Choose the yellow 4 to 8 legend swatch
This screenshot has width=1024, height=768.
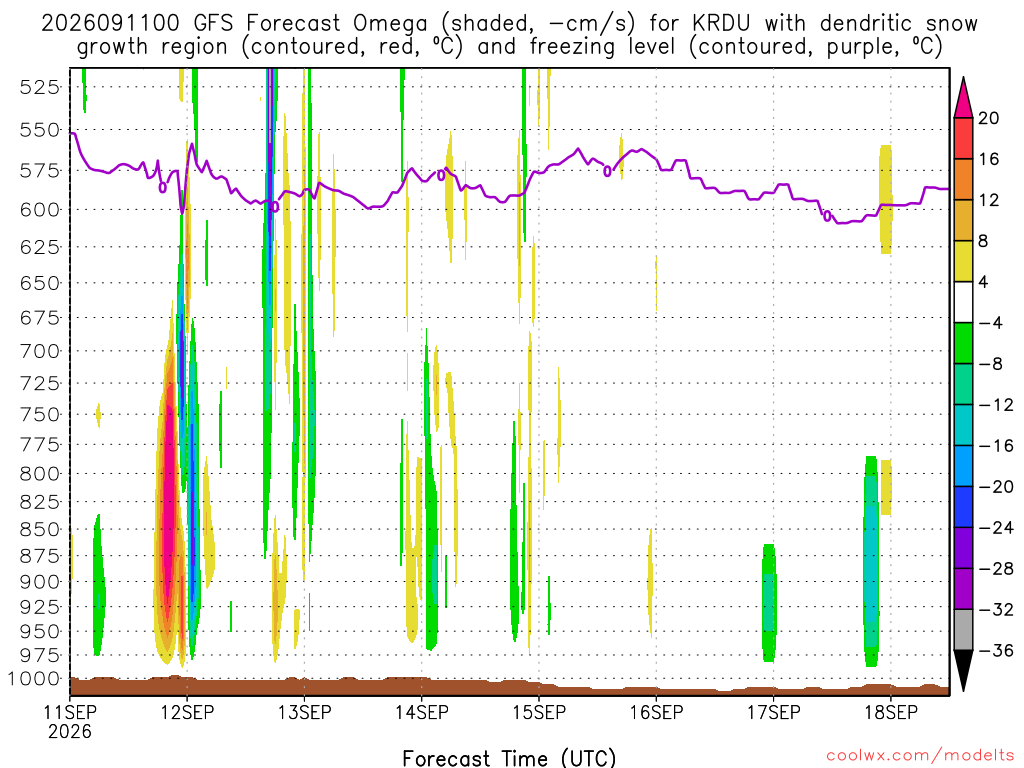963,261
